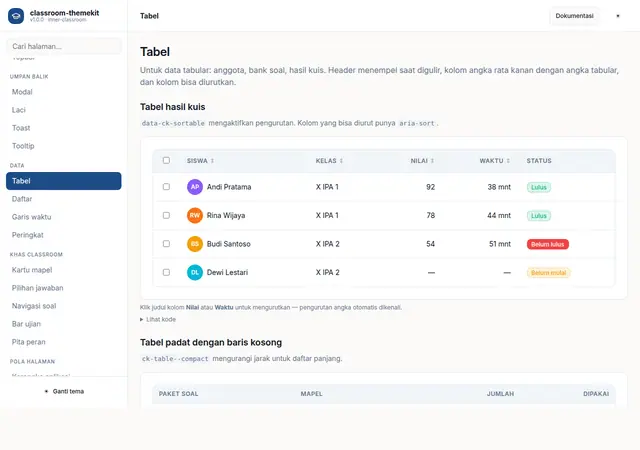Image resolution: width=640 pixels, height=450 pixels.
Task: Click Andi Pratama's AP avatar
Action: pos(195,187)
